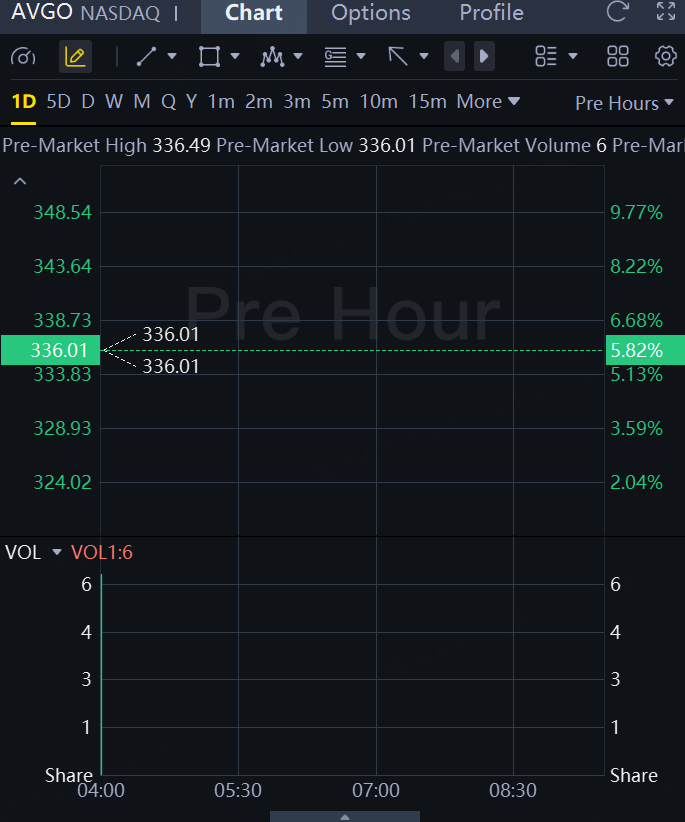The width and height of the screenshot is (685, 822).
Task: Open the multi-chart grid layout icon
Action: point(618,57)
